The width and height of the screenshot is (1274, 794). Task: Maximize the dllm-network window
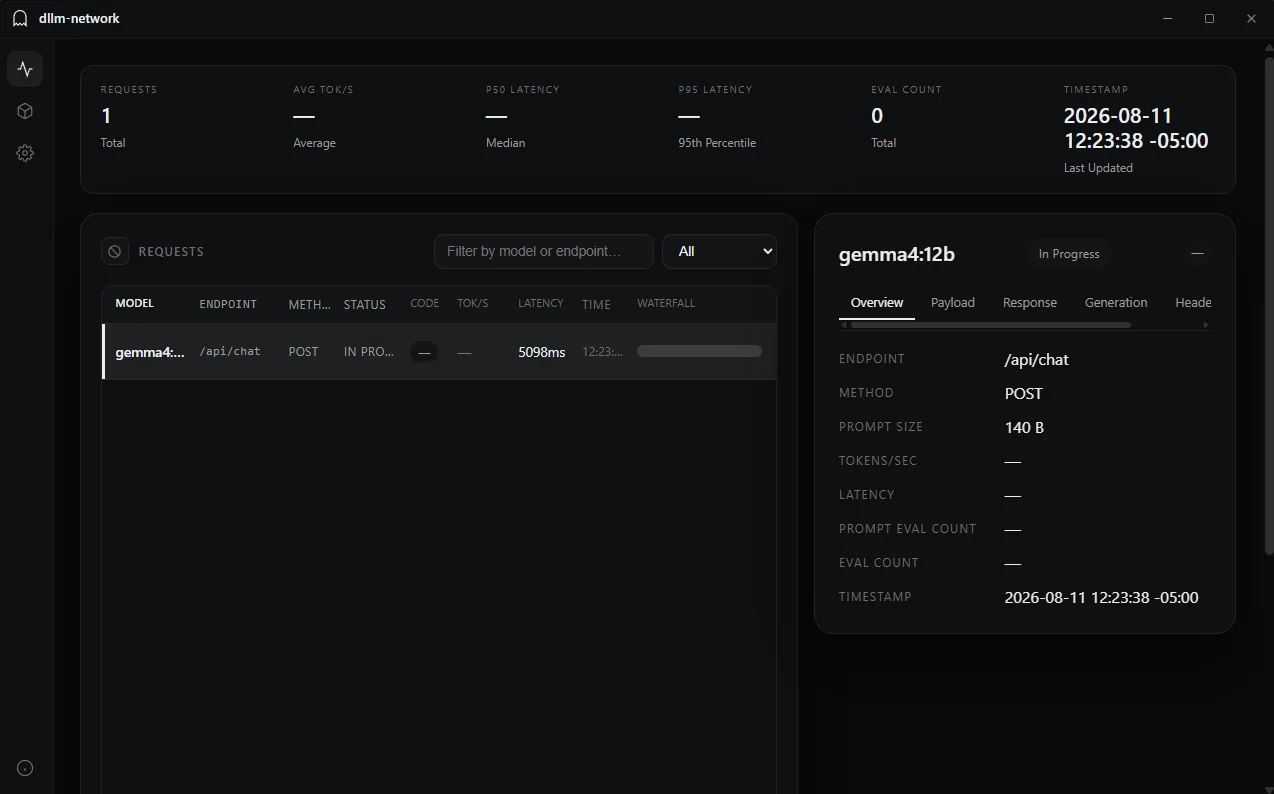click(x=1209, y=18)
